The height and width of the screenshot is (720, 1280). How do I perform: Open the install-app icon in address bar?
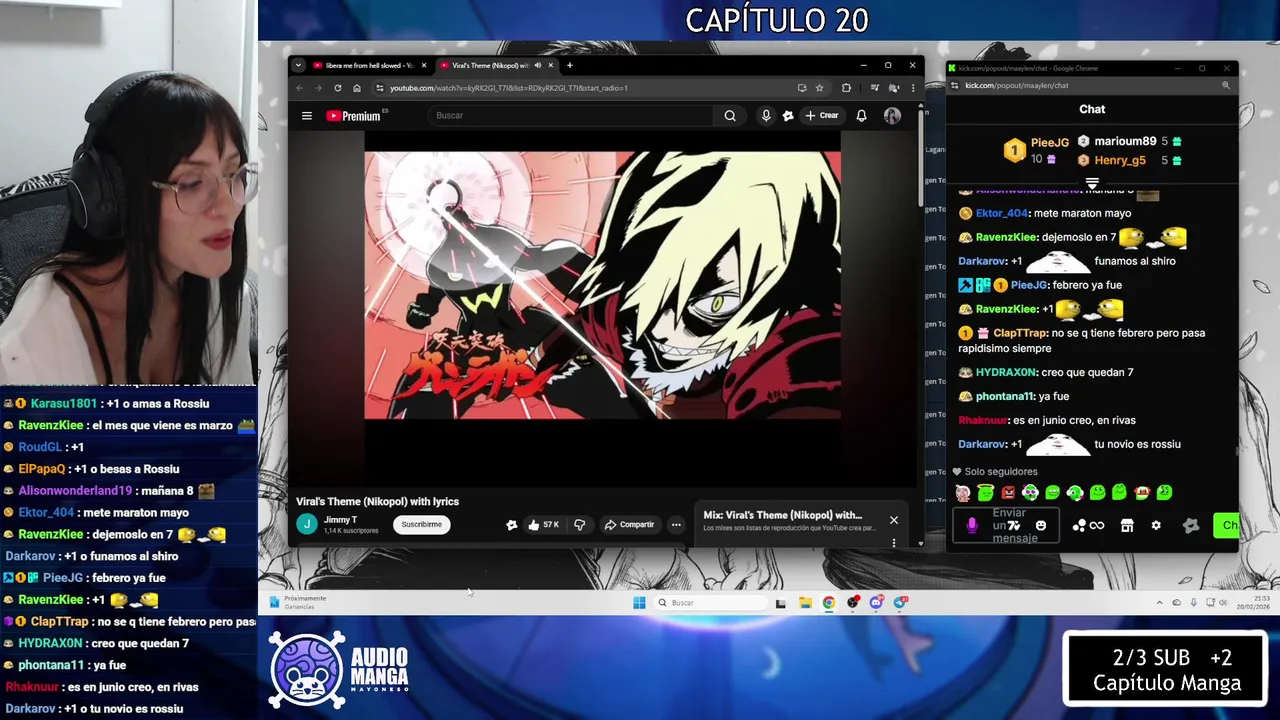[802, 88]
